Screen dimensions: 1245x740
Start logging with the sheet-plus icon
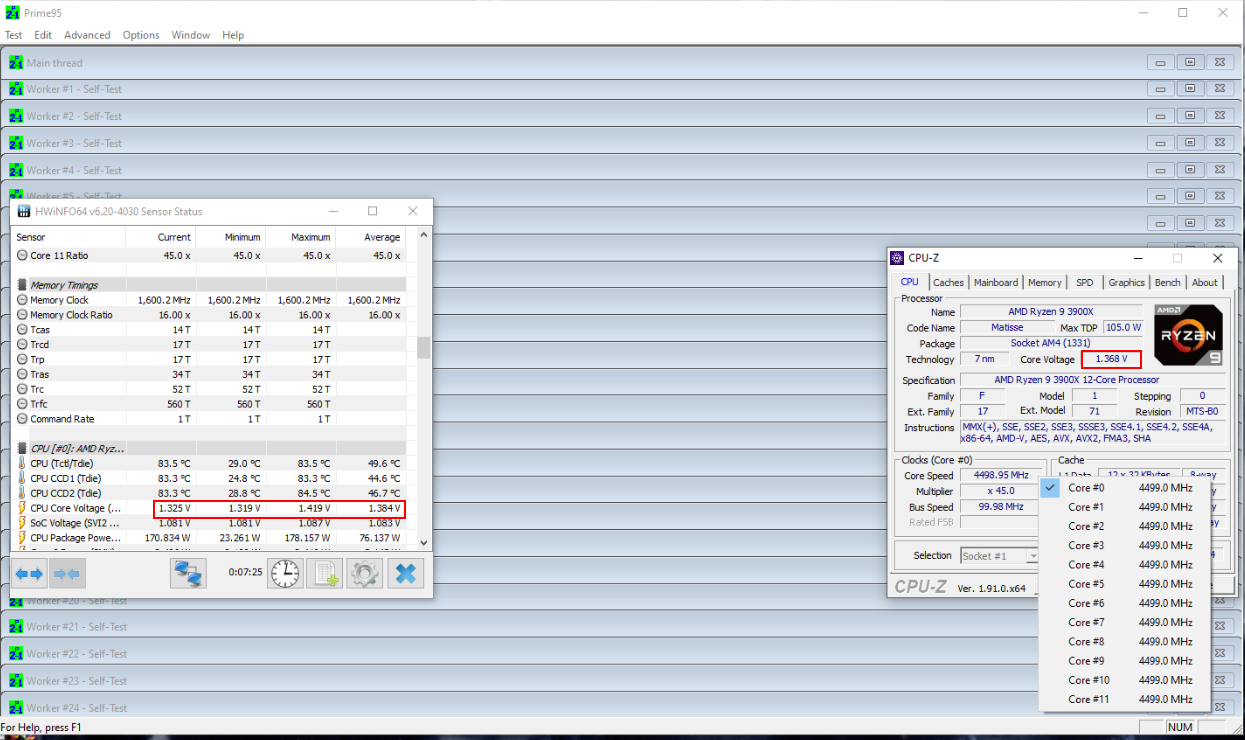point(324,573)
